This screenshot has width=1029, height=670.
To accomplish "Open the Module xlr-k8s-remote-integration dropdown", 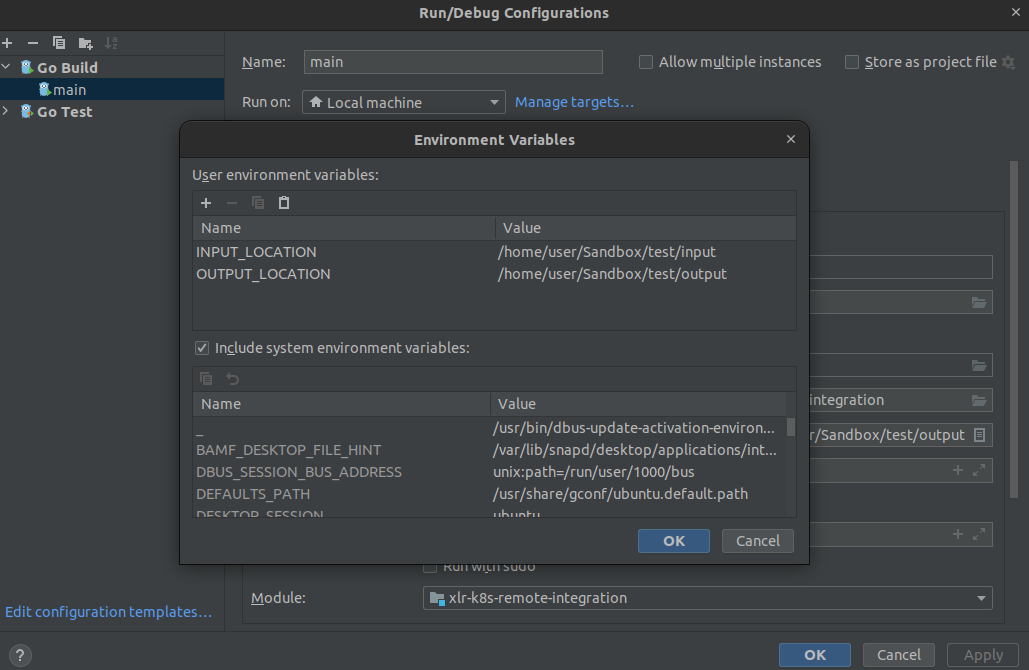I will click(707, 598).
